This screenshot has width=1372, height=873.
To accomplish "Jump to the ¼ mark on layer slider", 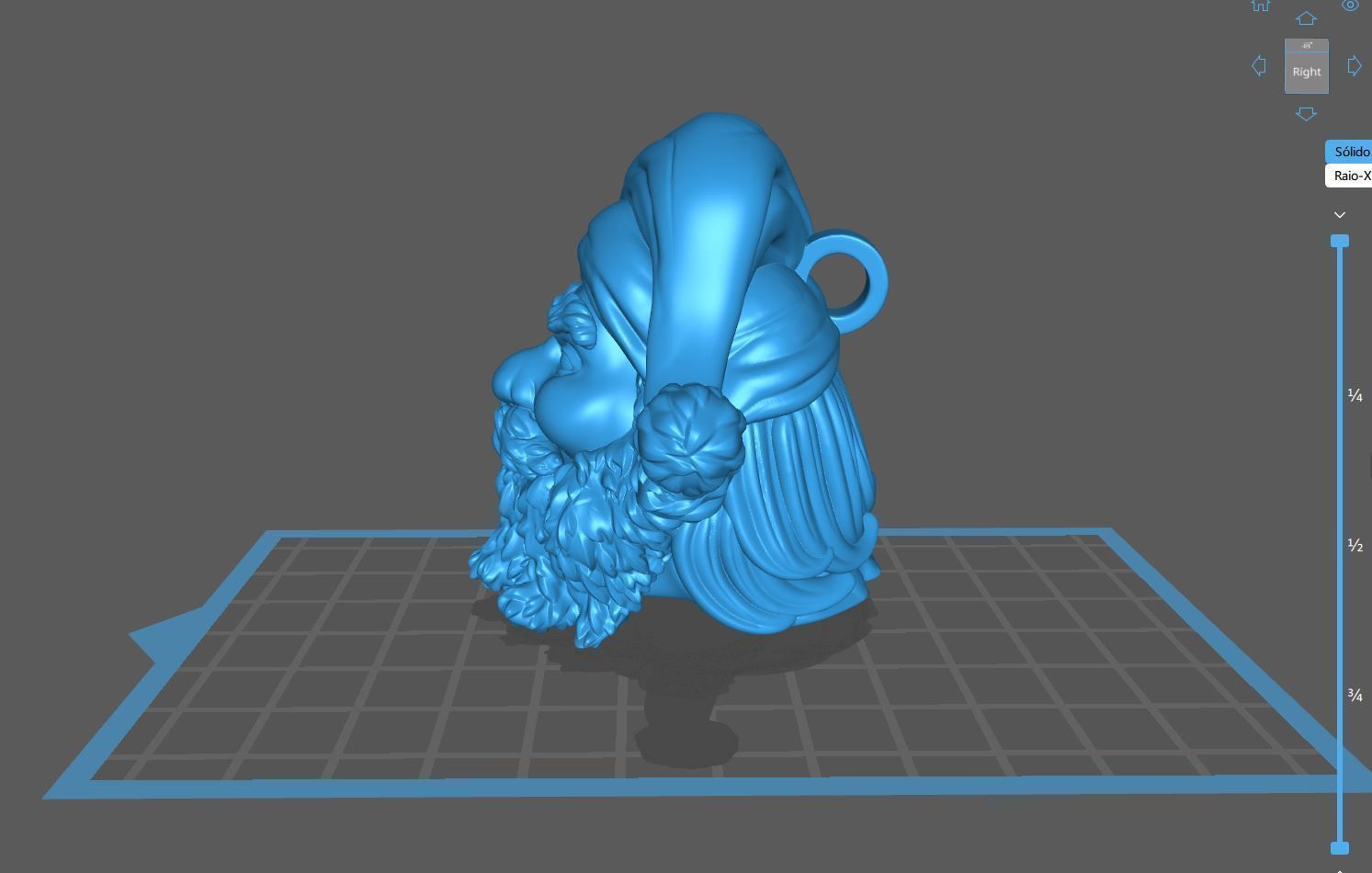I will click(x=1355, y=395).
